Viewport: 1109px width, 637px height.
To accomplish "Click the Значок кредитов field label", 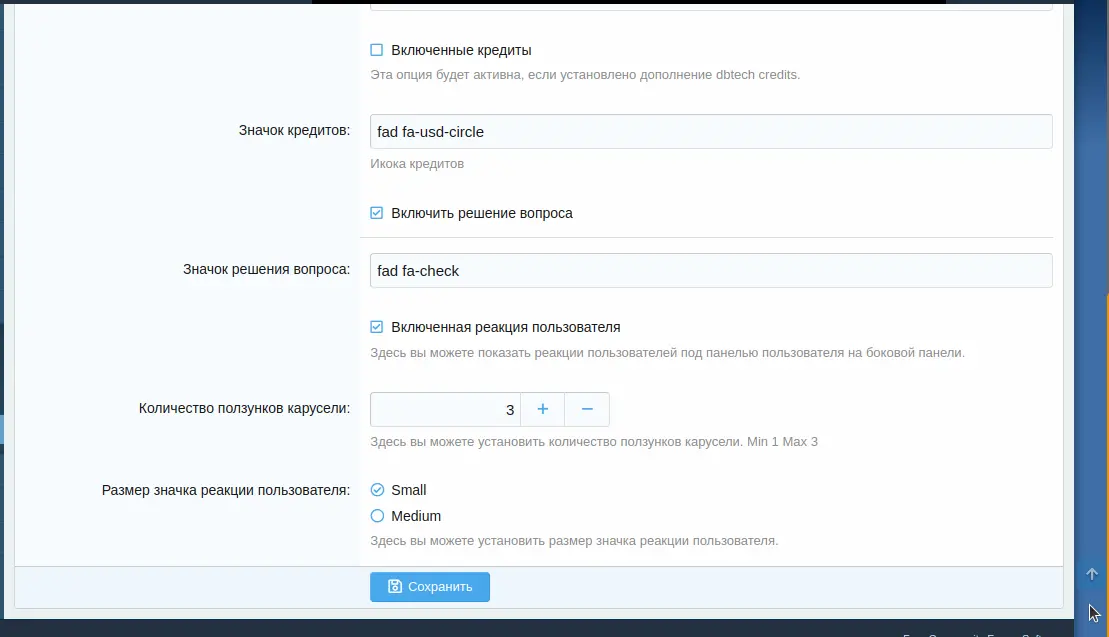I will [x=294, y=131].
